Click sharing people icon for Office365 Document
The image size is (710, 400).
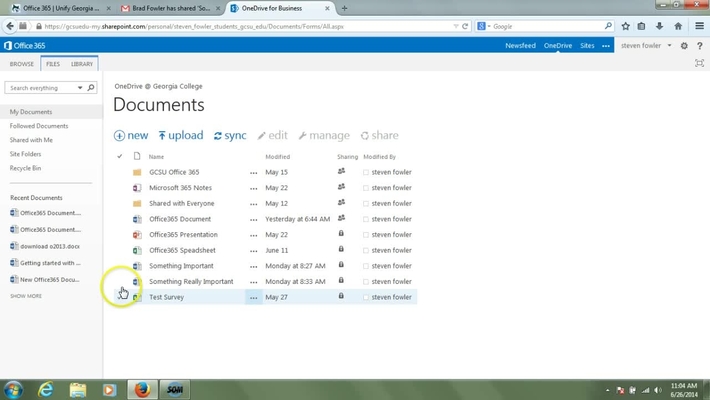point(341,218)
